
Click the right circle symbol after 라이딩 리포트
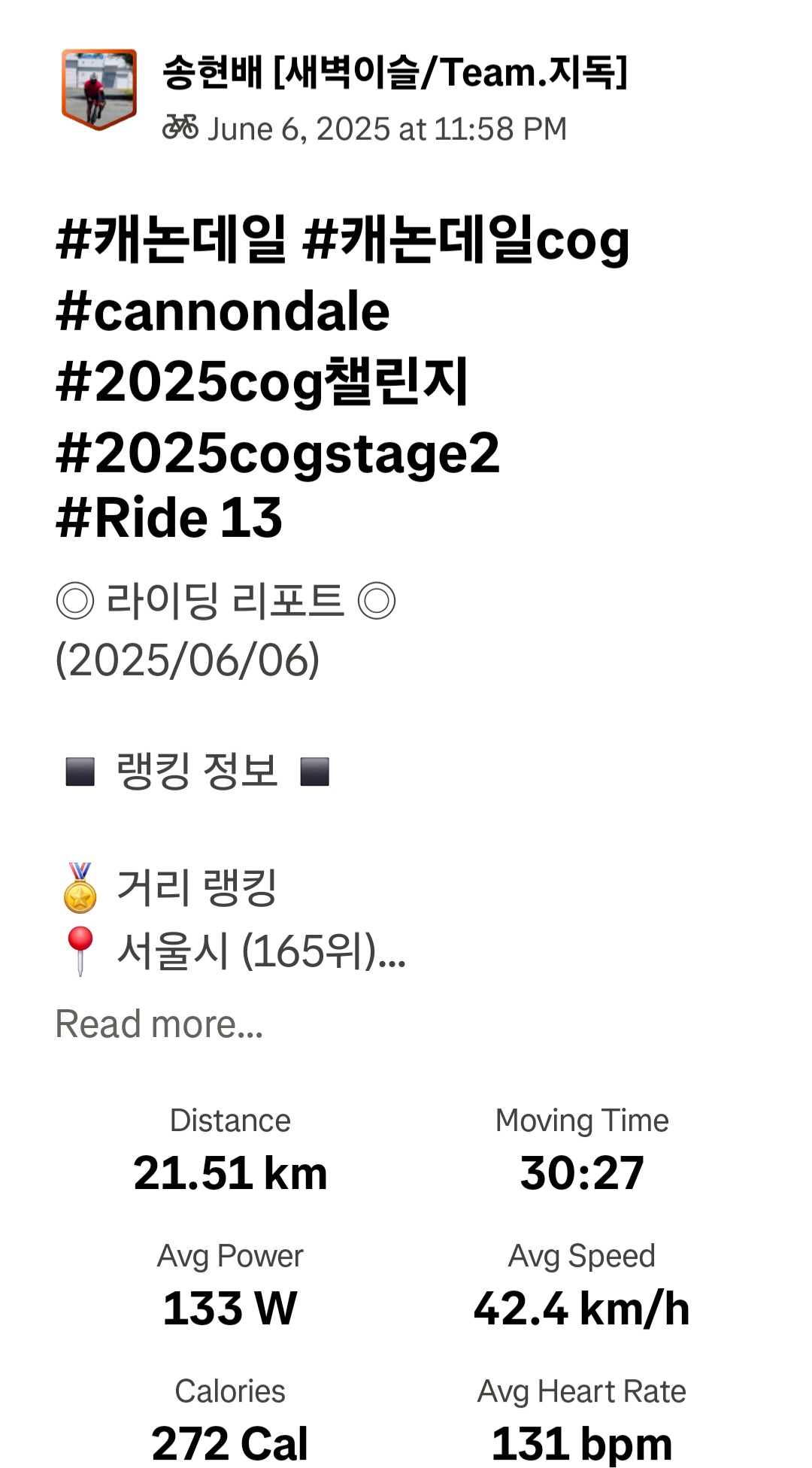(377, 601)
